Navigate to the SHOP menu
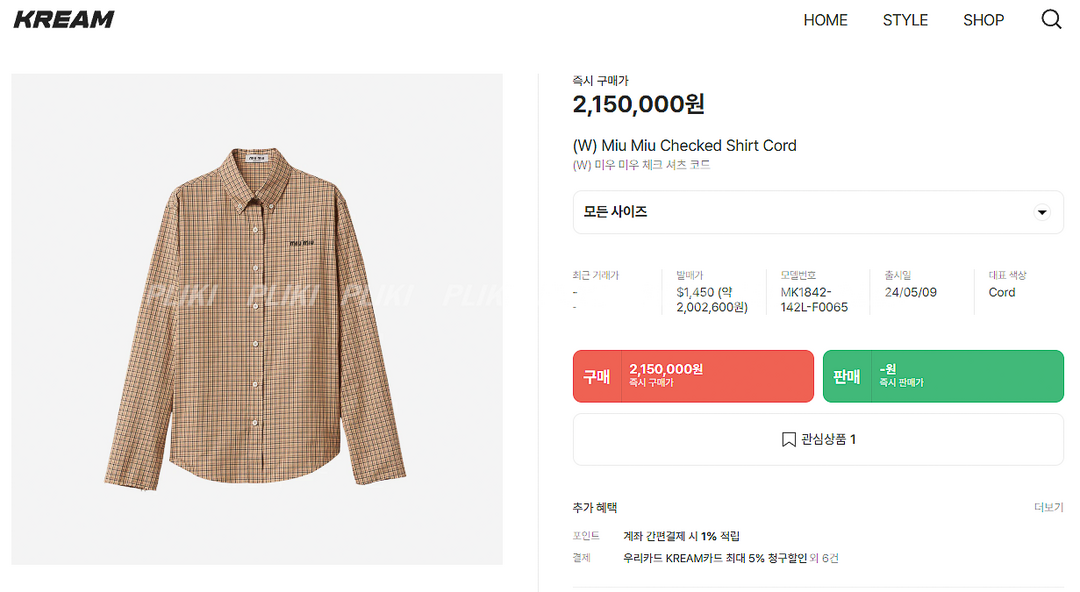1080x592 pixels. [983, 20]
